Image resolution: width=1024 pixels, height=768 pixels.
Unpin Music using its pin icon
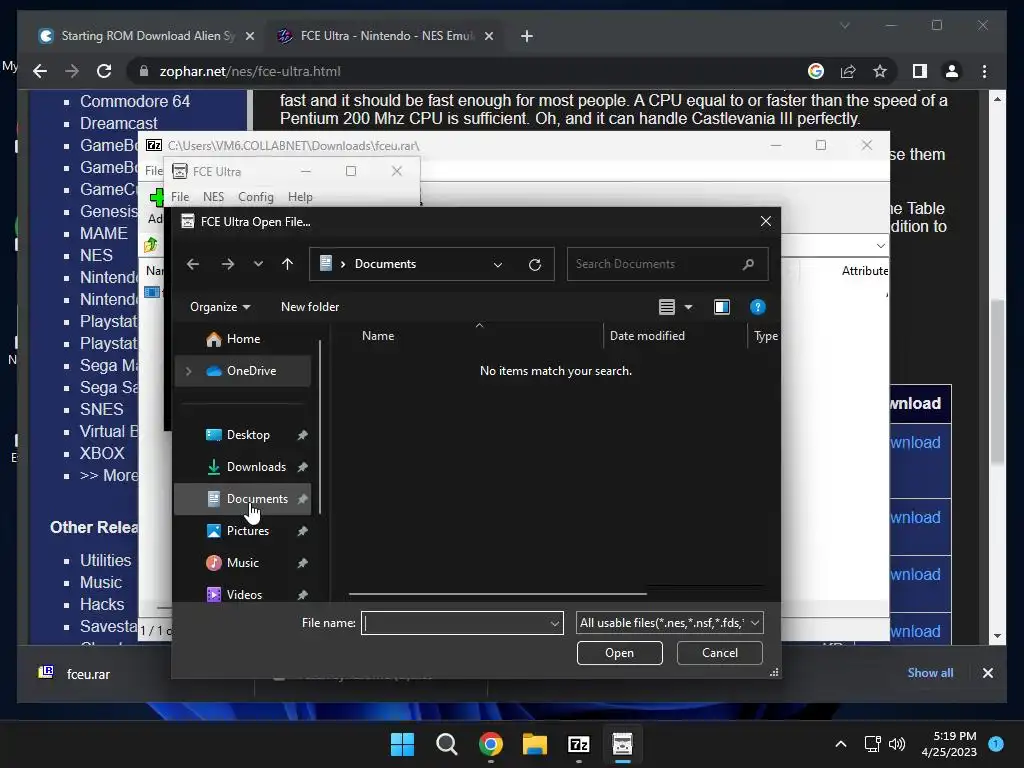click(302, 563)
